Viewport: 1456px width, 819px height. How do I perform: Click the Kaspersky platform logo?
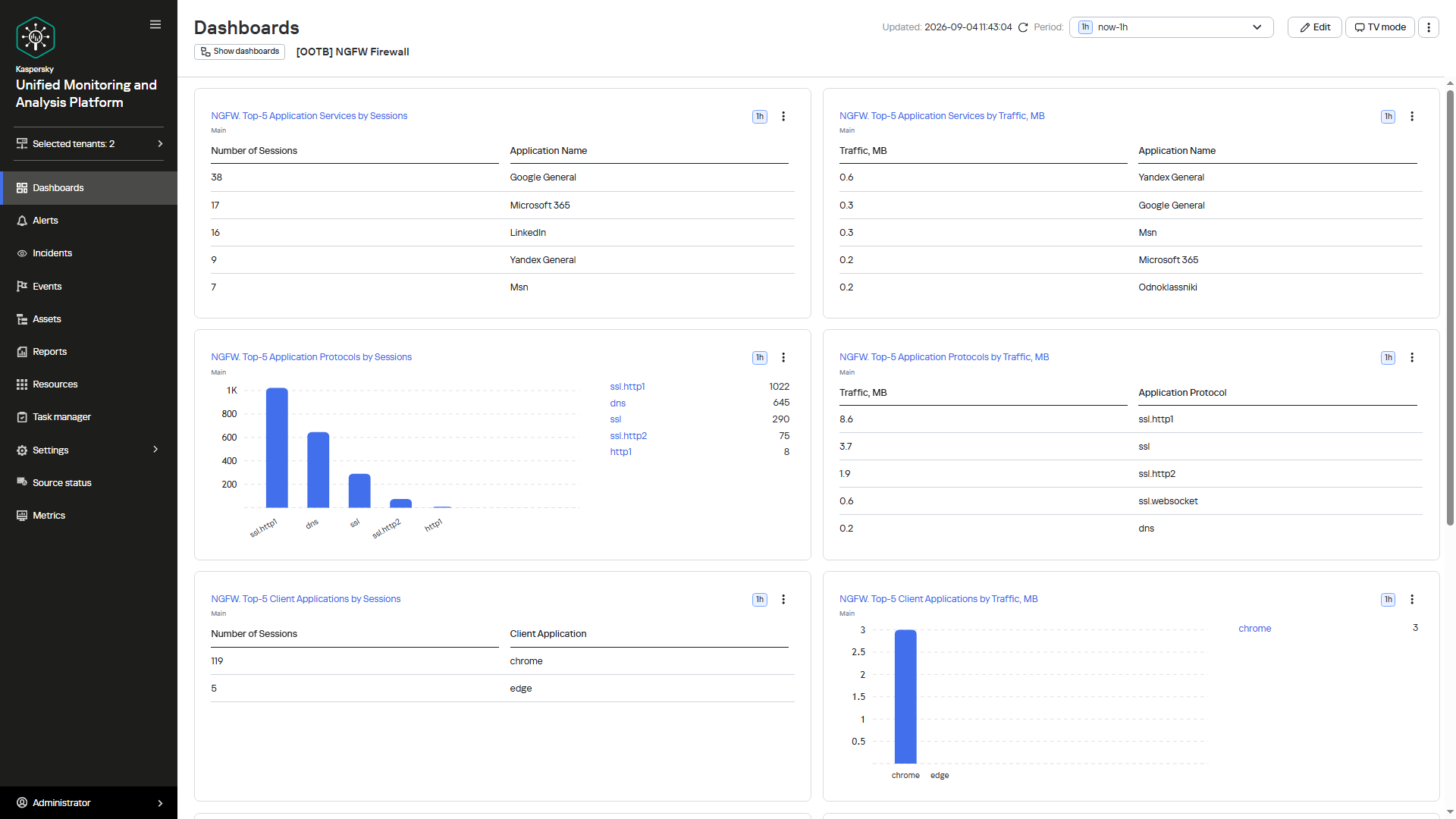coord(36,37)
